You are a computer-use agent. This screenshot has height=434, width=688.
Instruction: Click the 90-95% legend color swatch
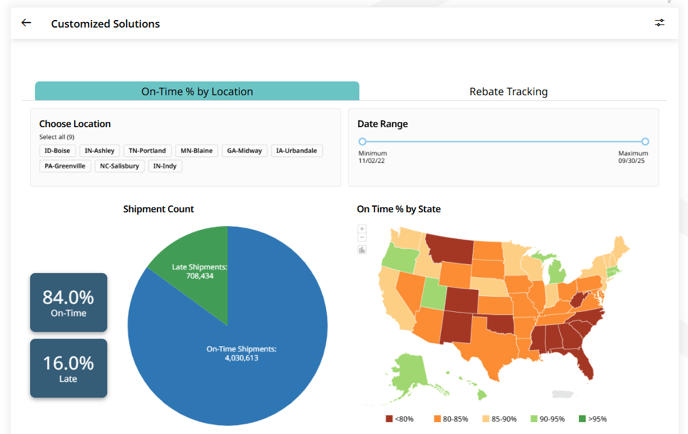click(533, 419)
